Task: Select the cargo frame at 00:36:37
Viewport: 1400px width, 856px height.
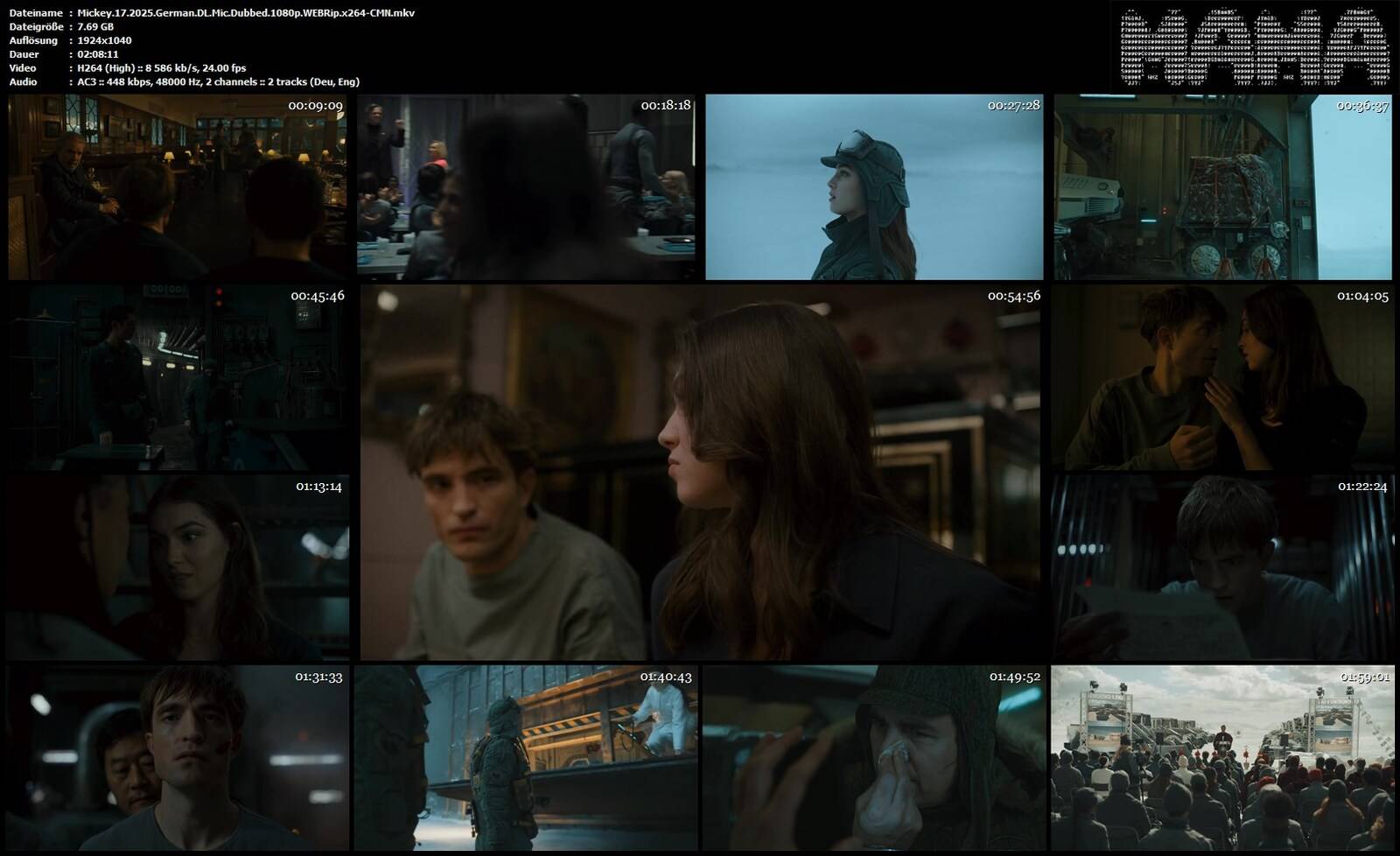Action: click(x=1223, y=186)
